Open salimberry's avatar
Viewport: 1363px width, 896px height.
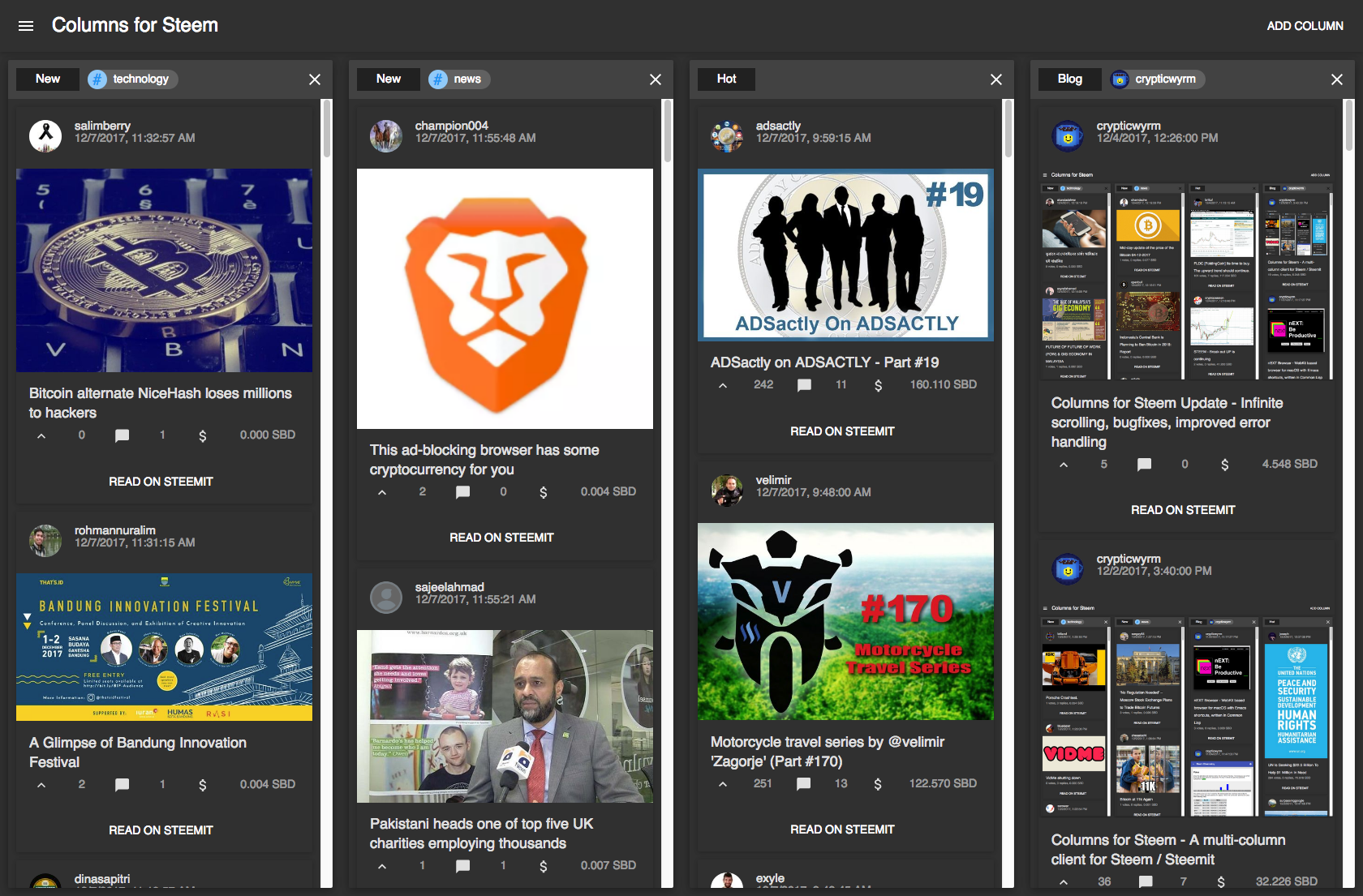[x=45, y=135]
